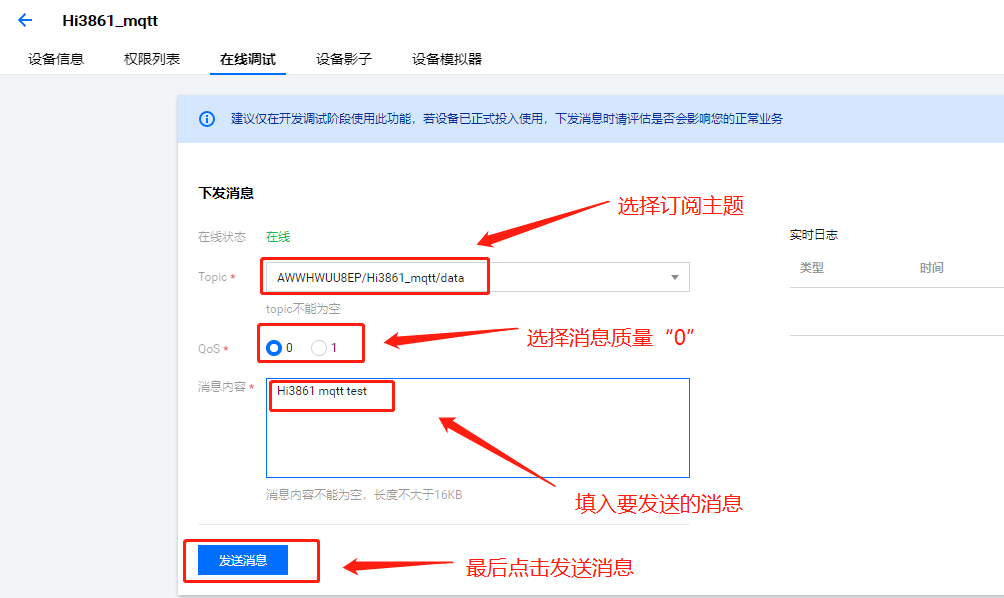This screenshot has width=1004, height=598.
Task: Click the 时间 column header
Action: [932, 268]
